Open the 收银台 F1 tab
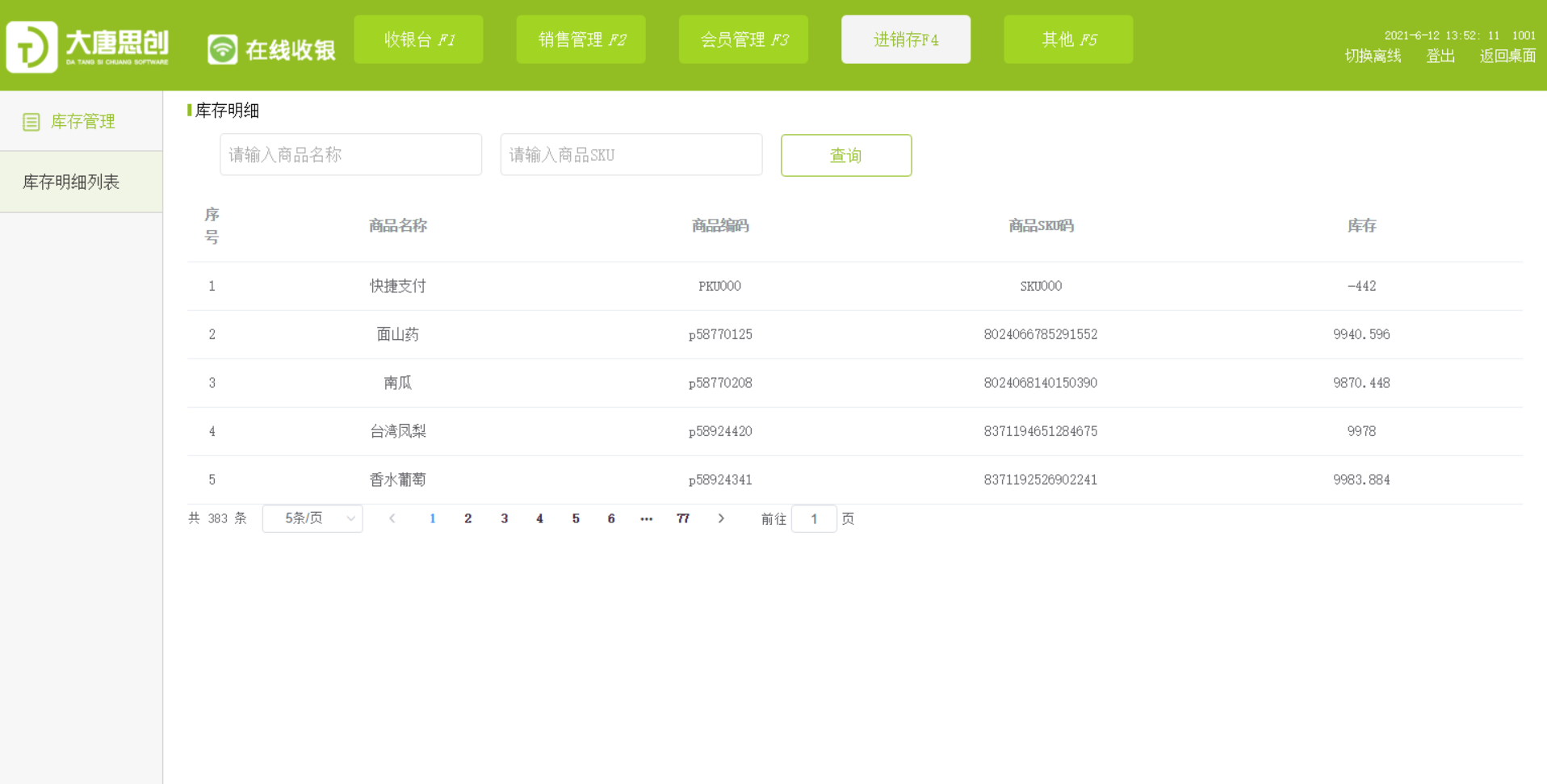 click(418, 40)
